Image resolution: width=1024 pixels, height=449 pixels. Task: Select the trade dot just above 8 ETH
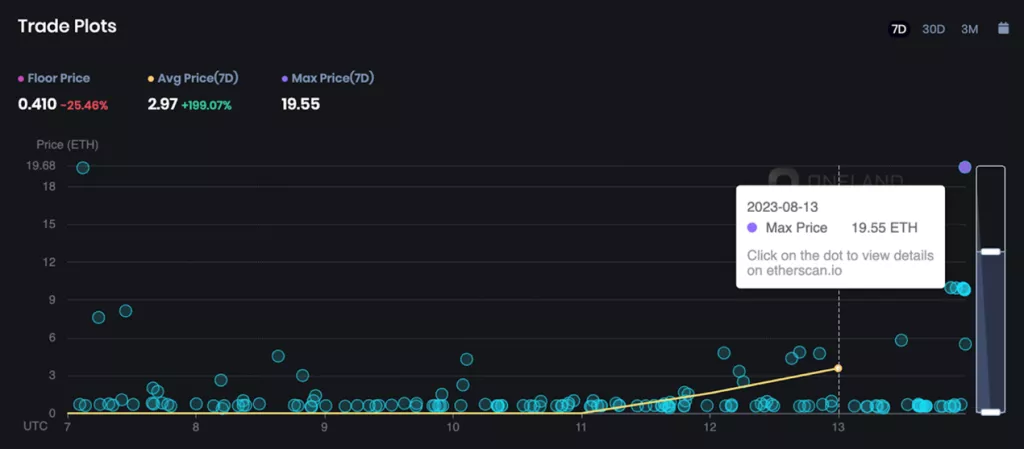coord(126,311)
